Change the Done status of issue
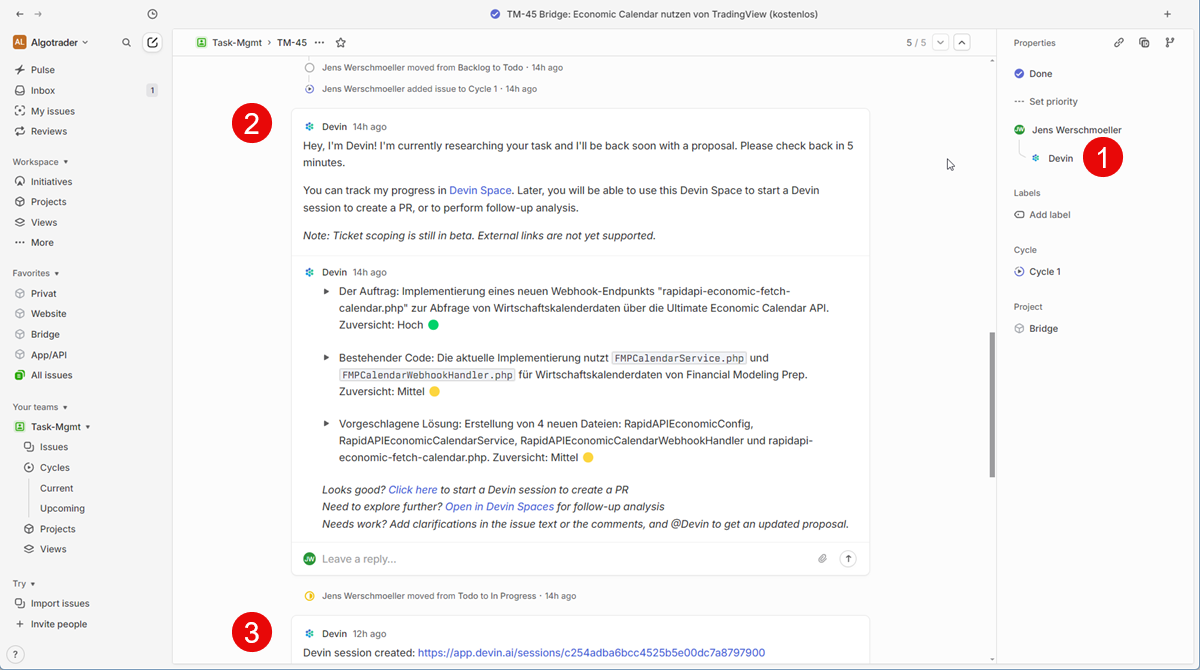The height and width of the screenshot is (670, 1200). coord(1034,74)
